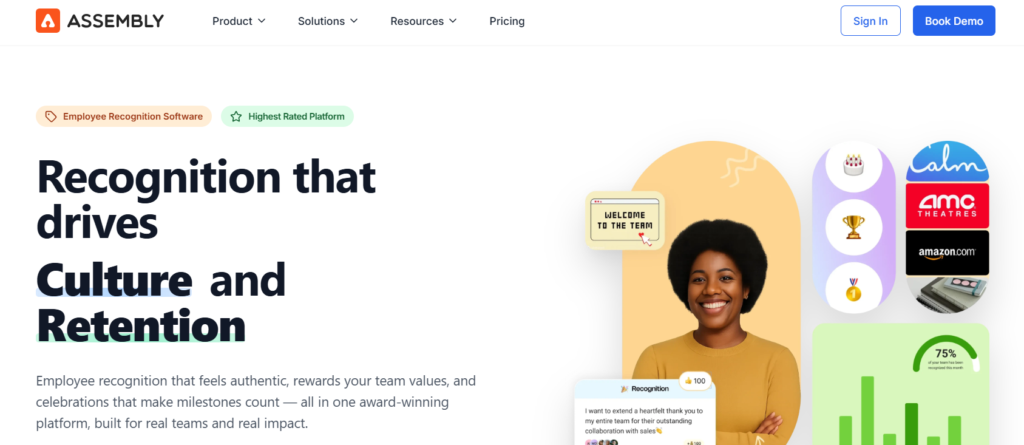The height and width of the screenshot is (445, 1024).
Task: Click the star icon in Highest Rated badge
Action: [236, 116]
